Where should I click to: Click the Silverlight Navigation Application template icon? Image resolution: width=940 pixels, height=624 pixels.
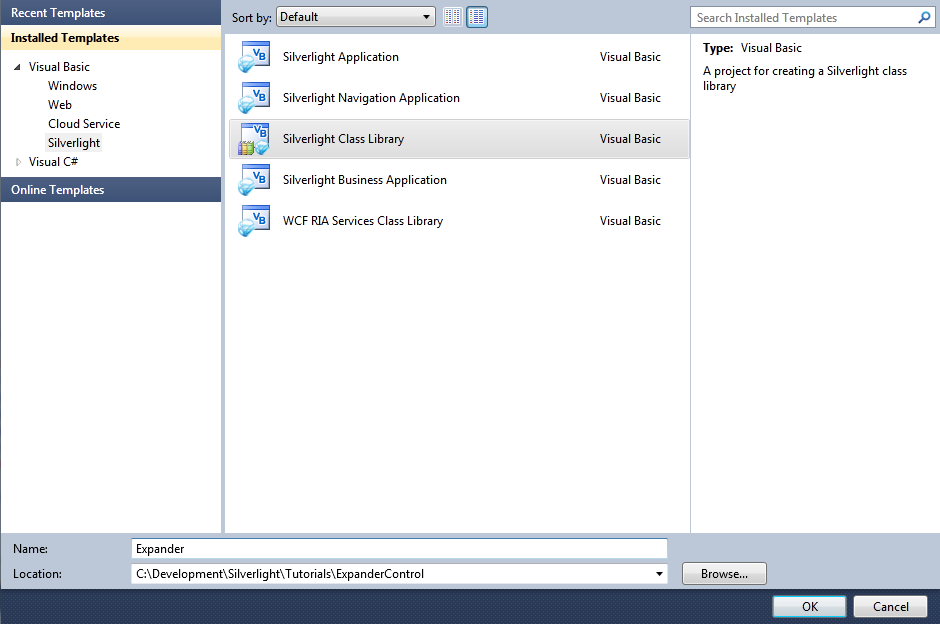254,98
